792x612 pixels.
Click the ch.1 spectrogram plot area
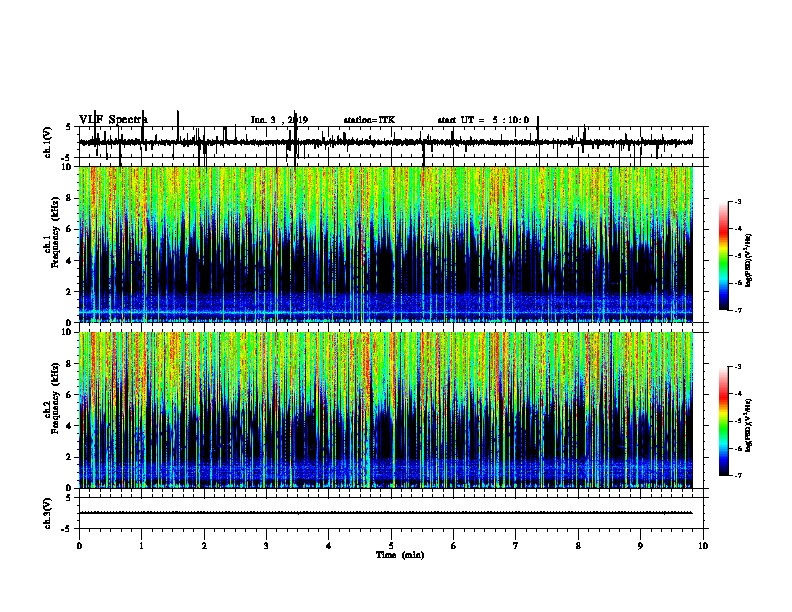click(386, 244)
